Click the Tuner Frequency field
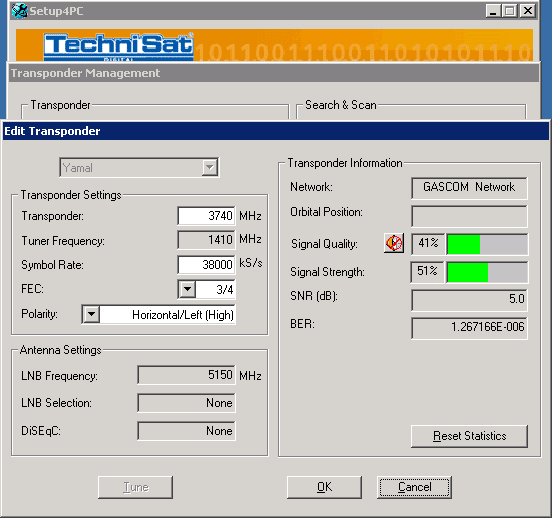The height and width of the screenshot is (518, 552). tap(206, 240)
